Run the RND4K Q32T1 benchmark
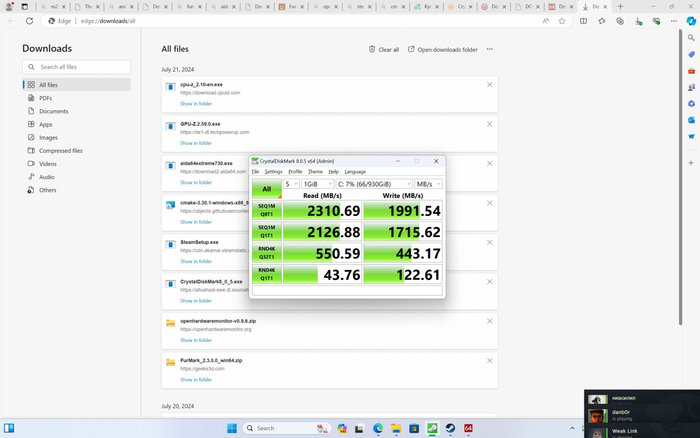The image size is (700, 438). click(266, 254)
